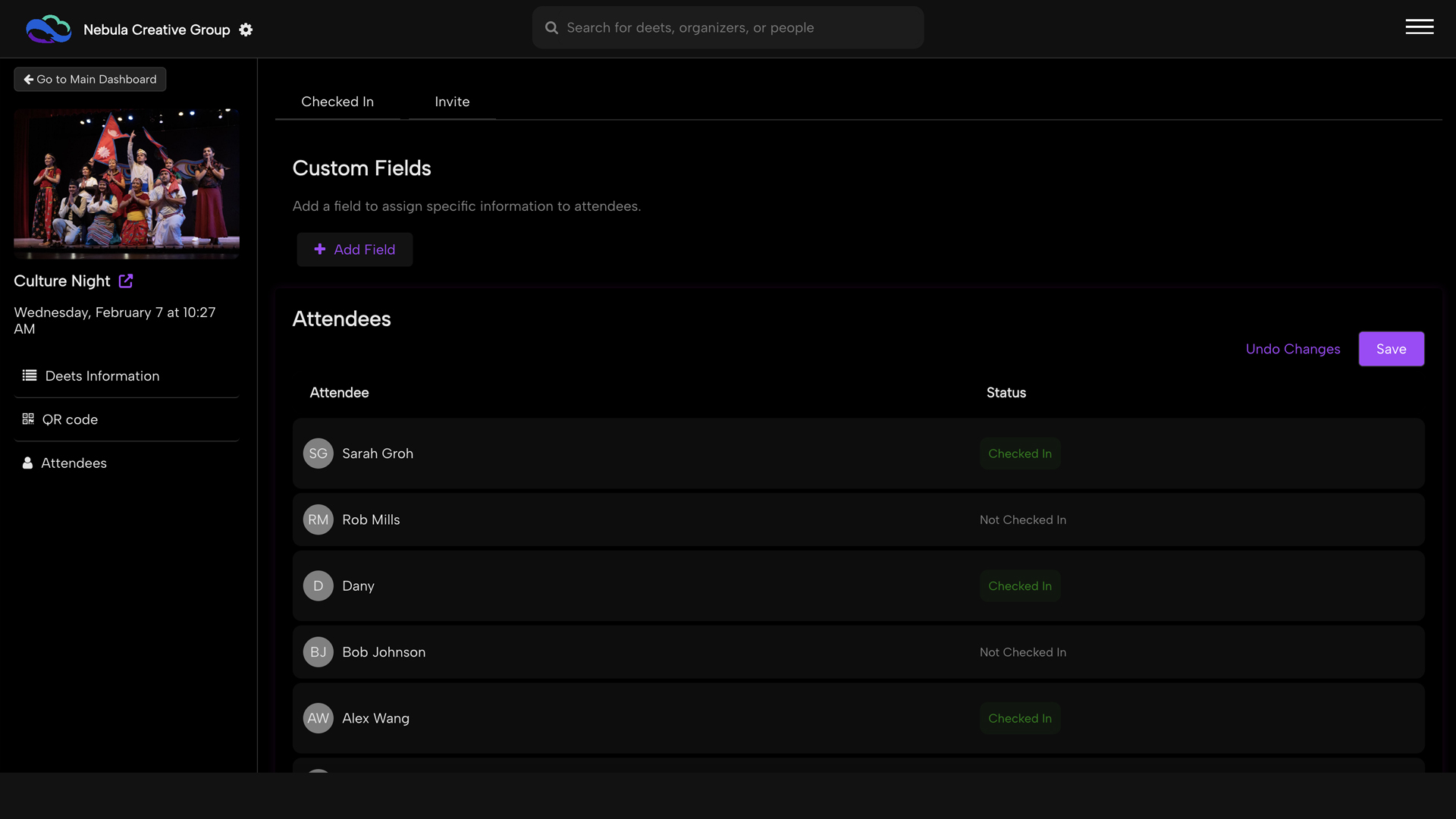The height and width of the screenshot is (819, 1456).
Task: Click the Culture Night event photo
Action: (x=126, y=184)
